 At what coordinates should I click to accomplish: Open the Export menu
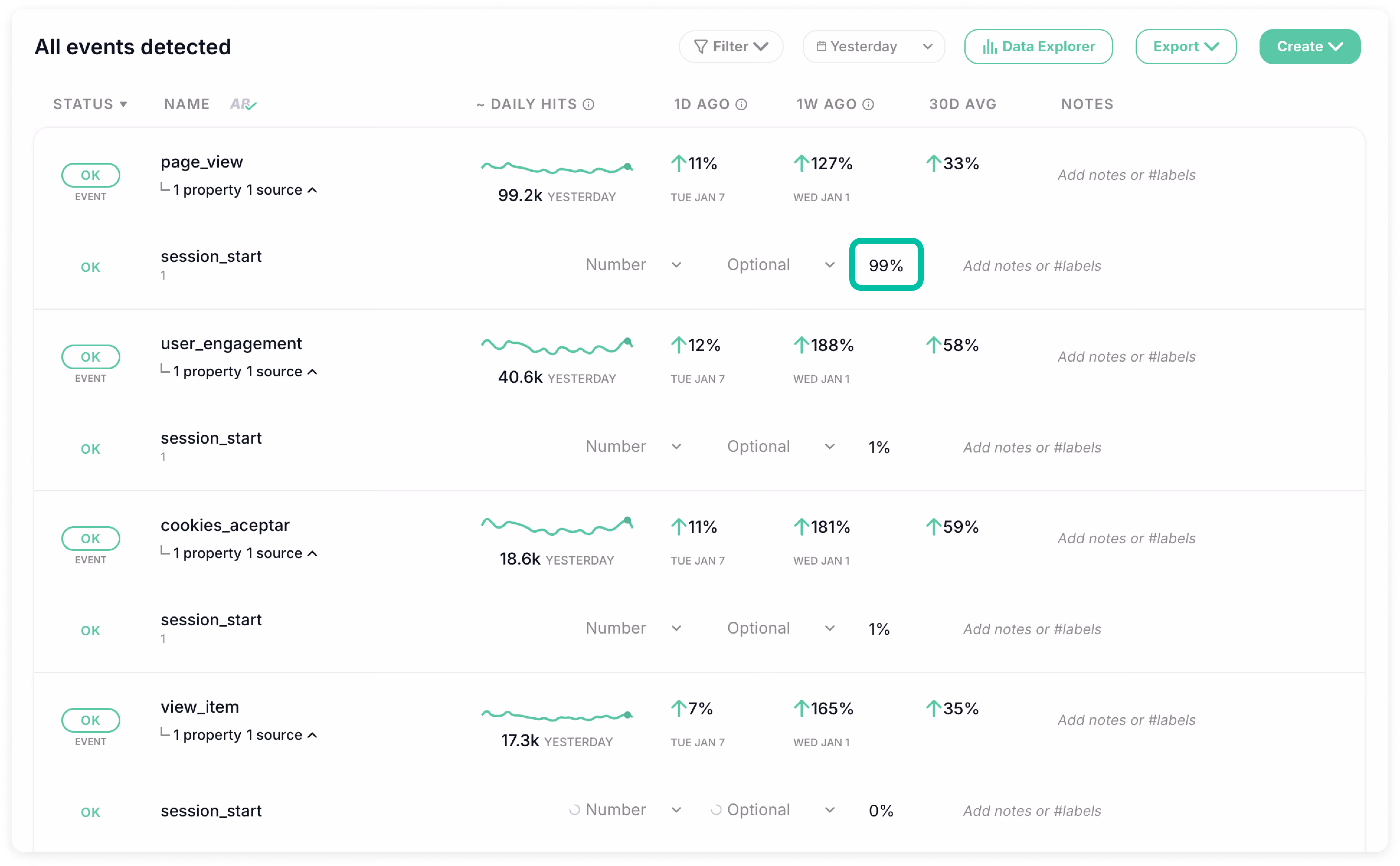(x=1185, y=46)
